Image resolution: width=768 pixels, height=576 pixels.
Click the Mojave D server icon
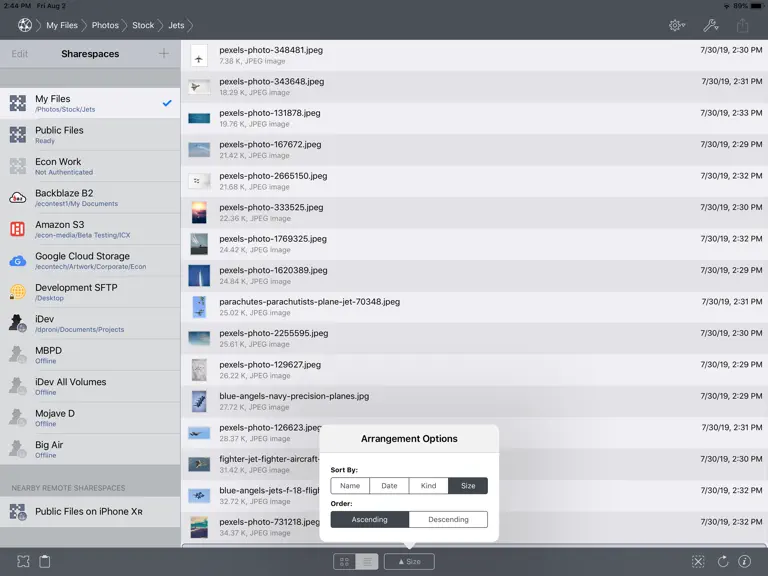(18, 417)
